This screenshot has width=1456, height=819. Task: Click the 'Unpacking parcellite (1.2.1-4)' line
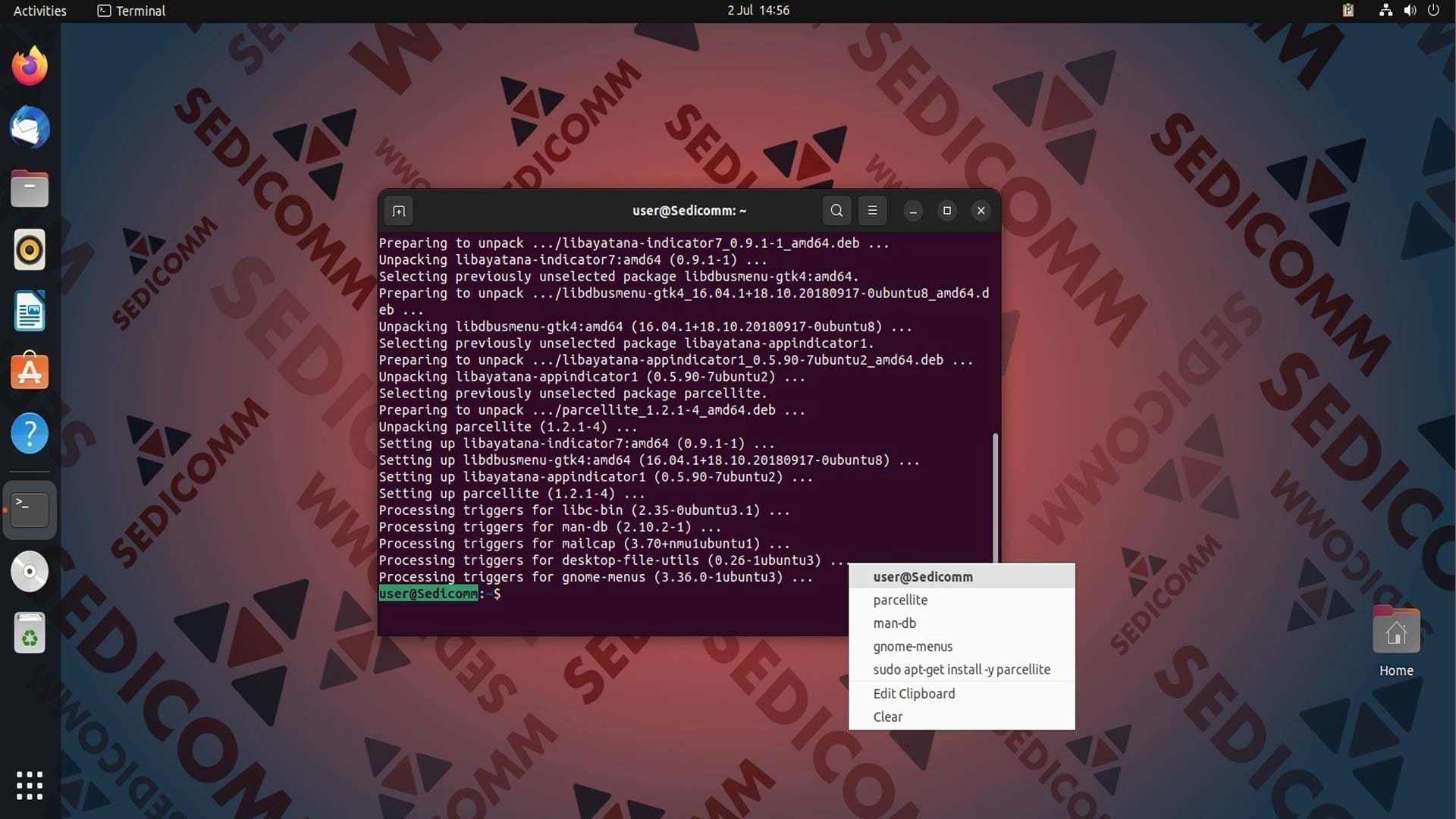(x=508, y=427)
